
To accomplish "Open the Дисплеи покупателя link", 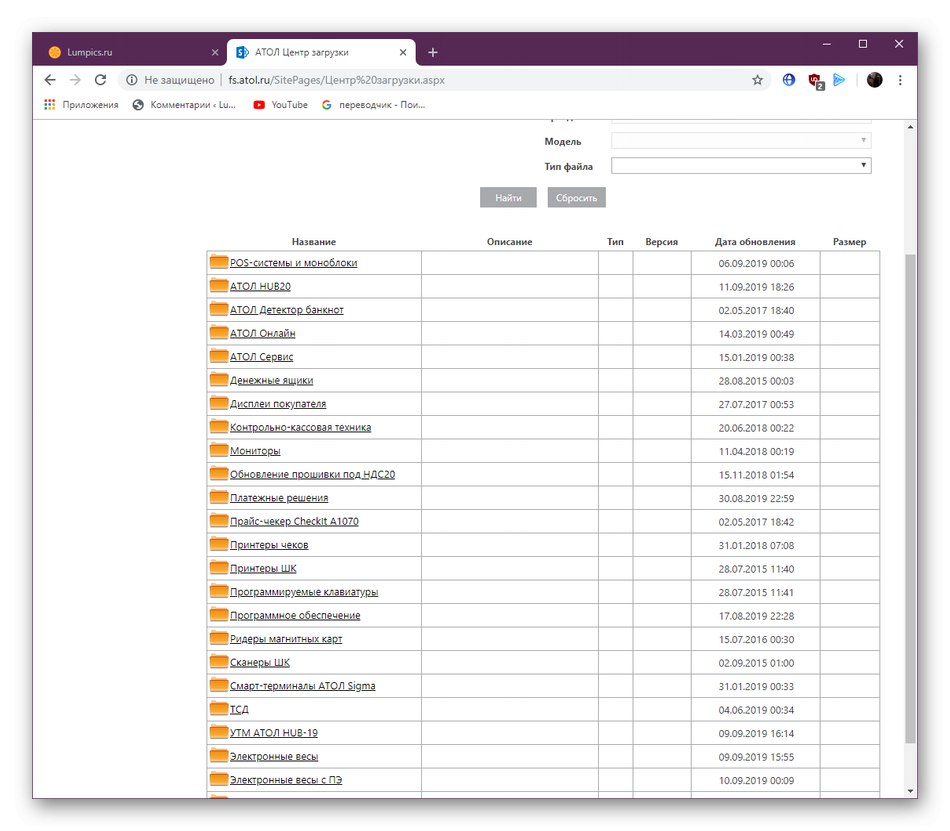I will (x=277, y=404).
